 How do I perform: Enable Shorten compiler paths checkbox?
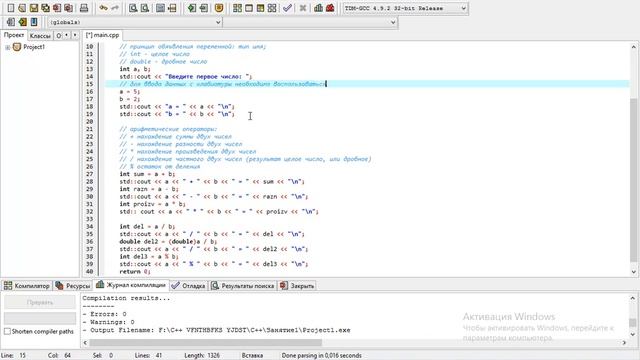click(x=7, y=331)
